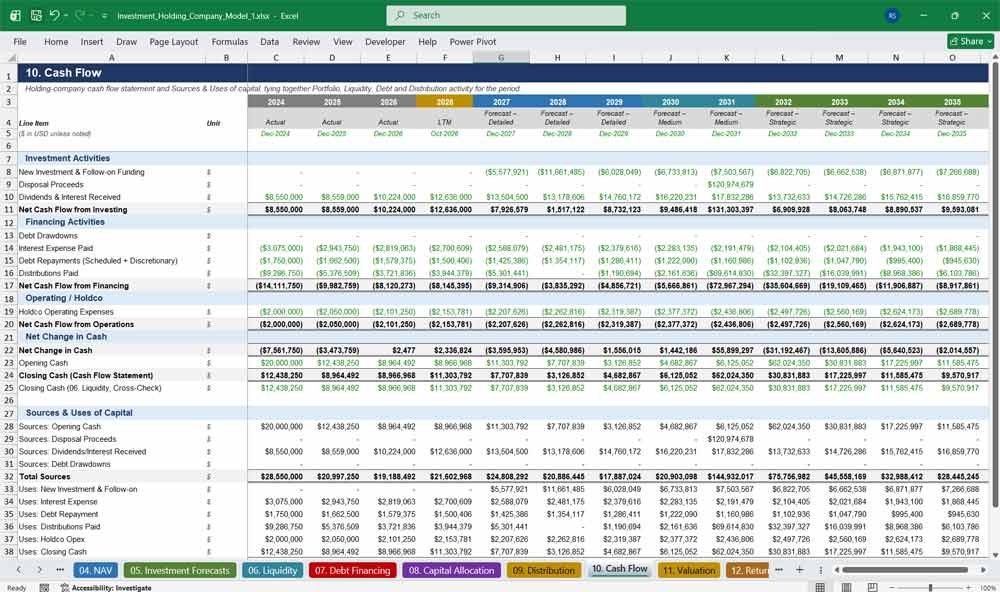
Task: Select the Total Sources label
Action: pyautogui.click(x=45, y=477)
